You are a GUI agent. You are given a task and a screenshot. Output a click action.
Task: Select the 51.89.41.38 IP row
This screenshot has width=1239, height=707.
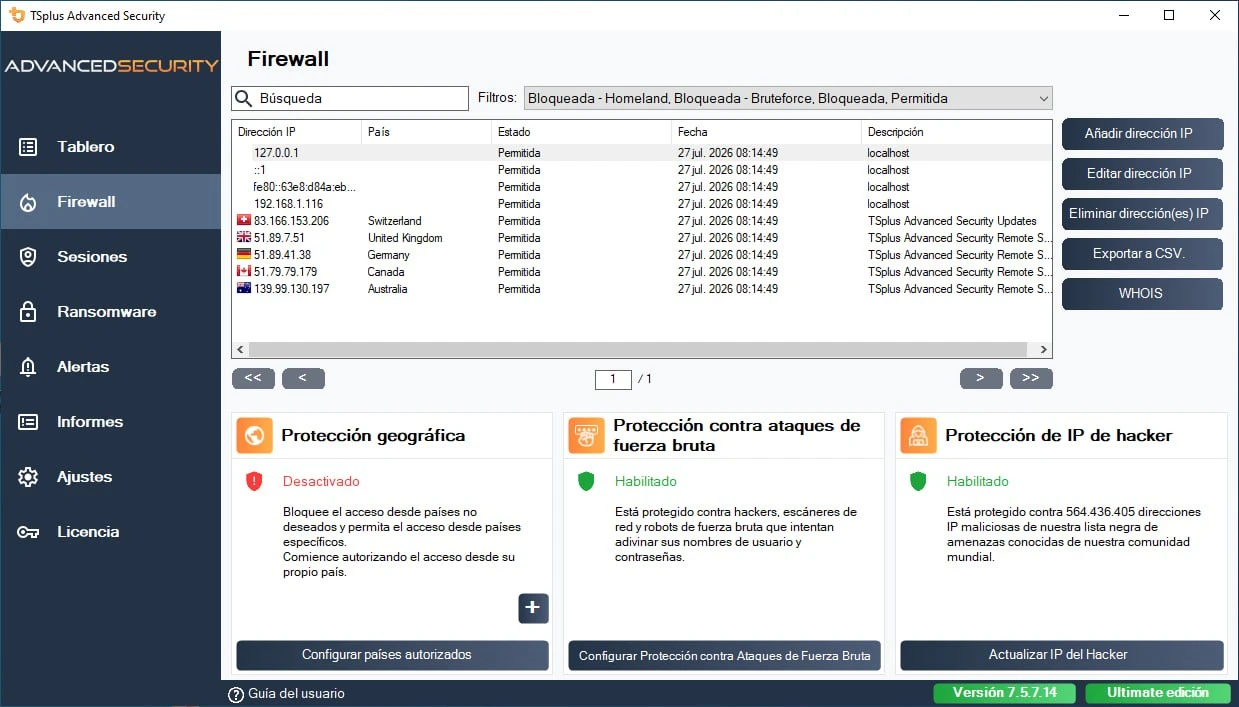tap(642, 255)
